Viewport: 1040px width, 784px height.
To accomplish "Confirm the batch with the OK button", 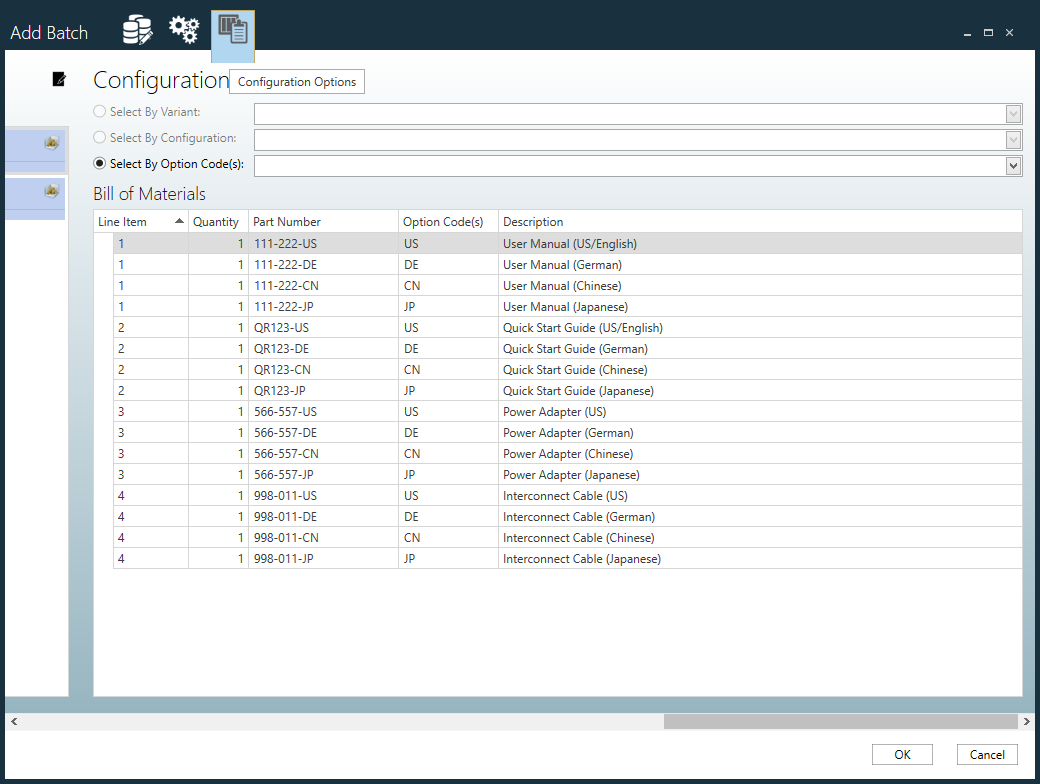I will point(901,754).
